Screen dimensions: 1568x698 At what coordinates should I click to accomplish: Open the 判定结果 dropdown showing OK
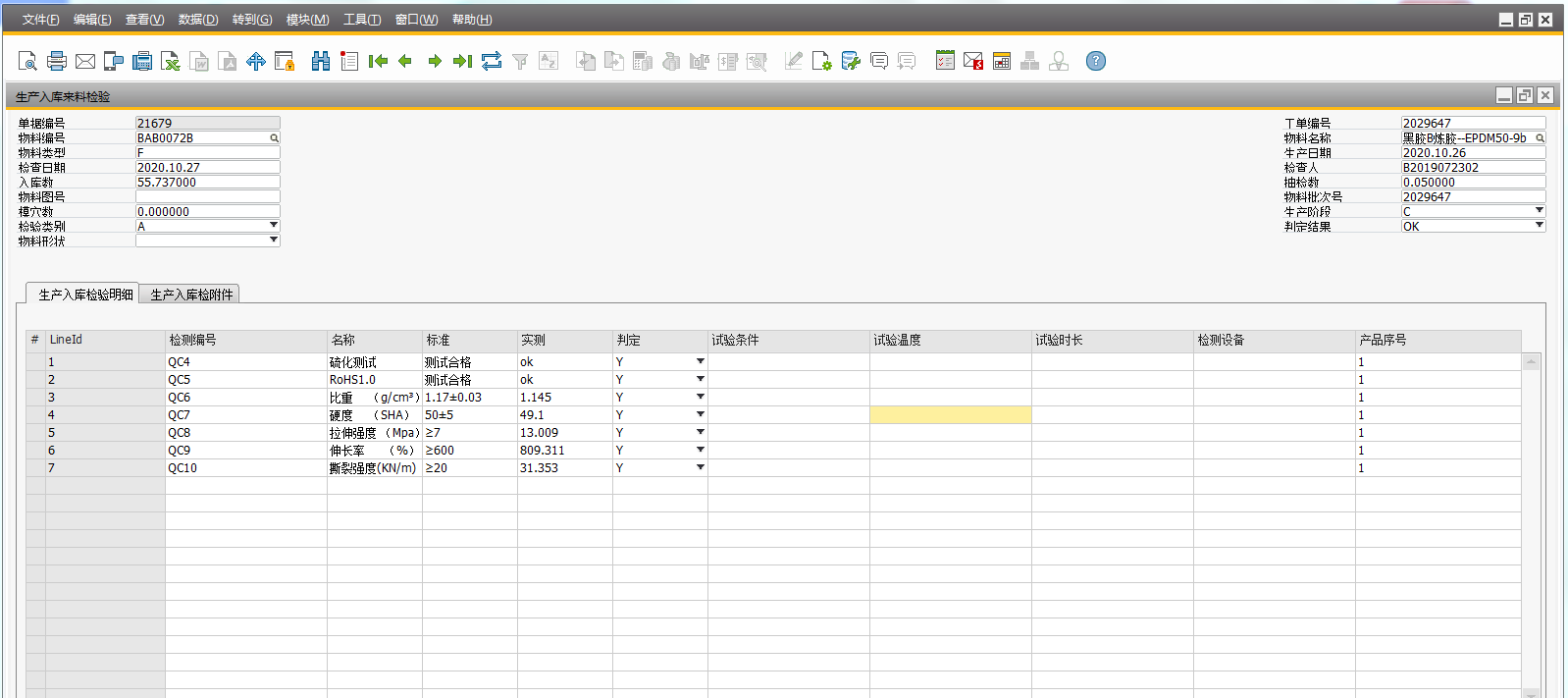[1539, 226]
